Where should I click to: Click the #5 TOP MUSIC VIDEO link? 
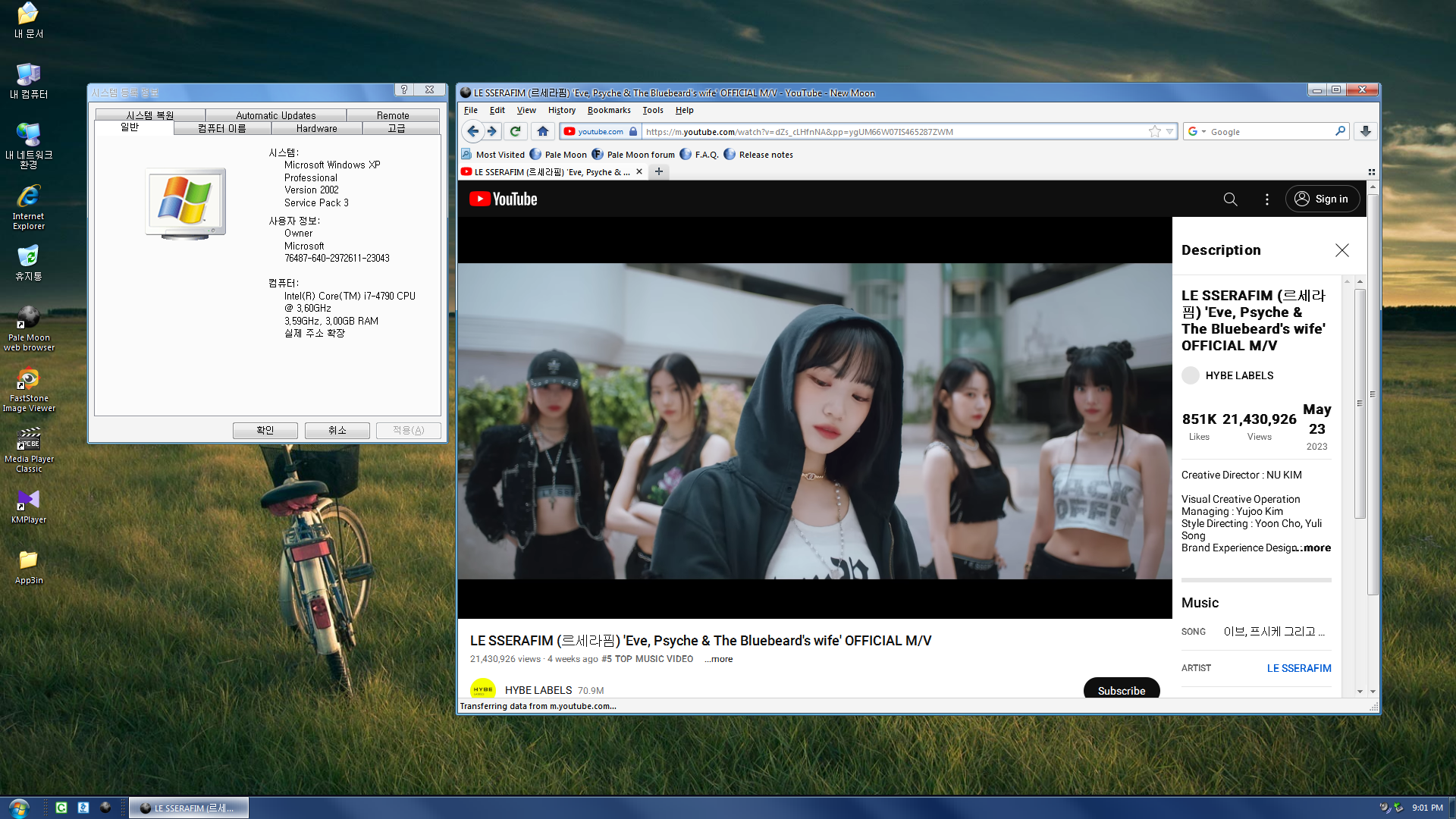pos(647,659)
